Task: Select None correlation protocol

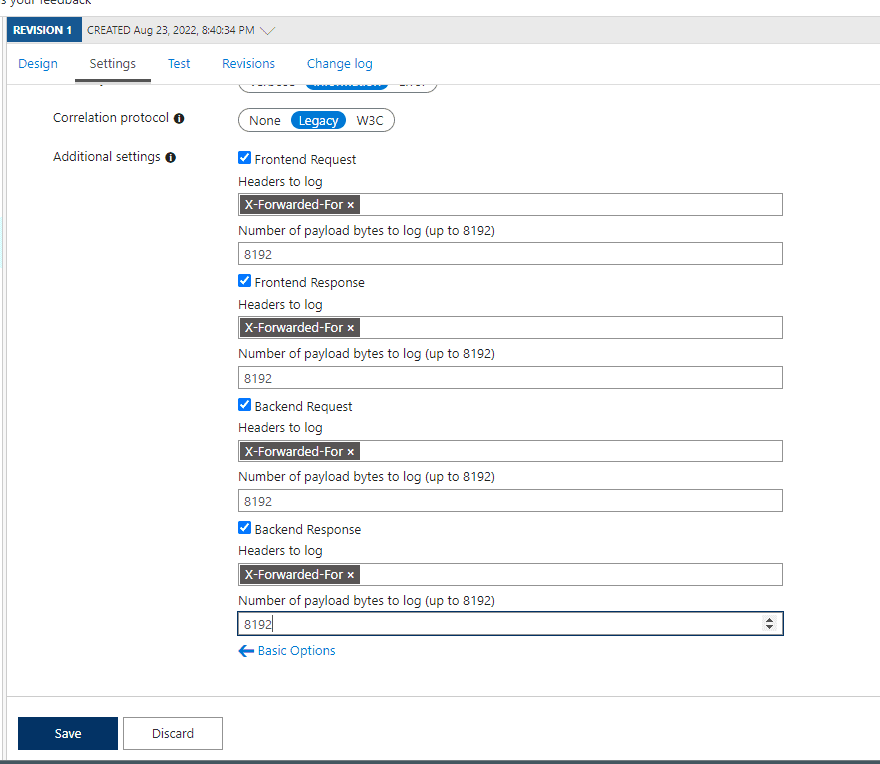Action: coord(265,121)
